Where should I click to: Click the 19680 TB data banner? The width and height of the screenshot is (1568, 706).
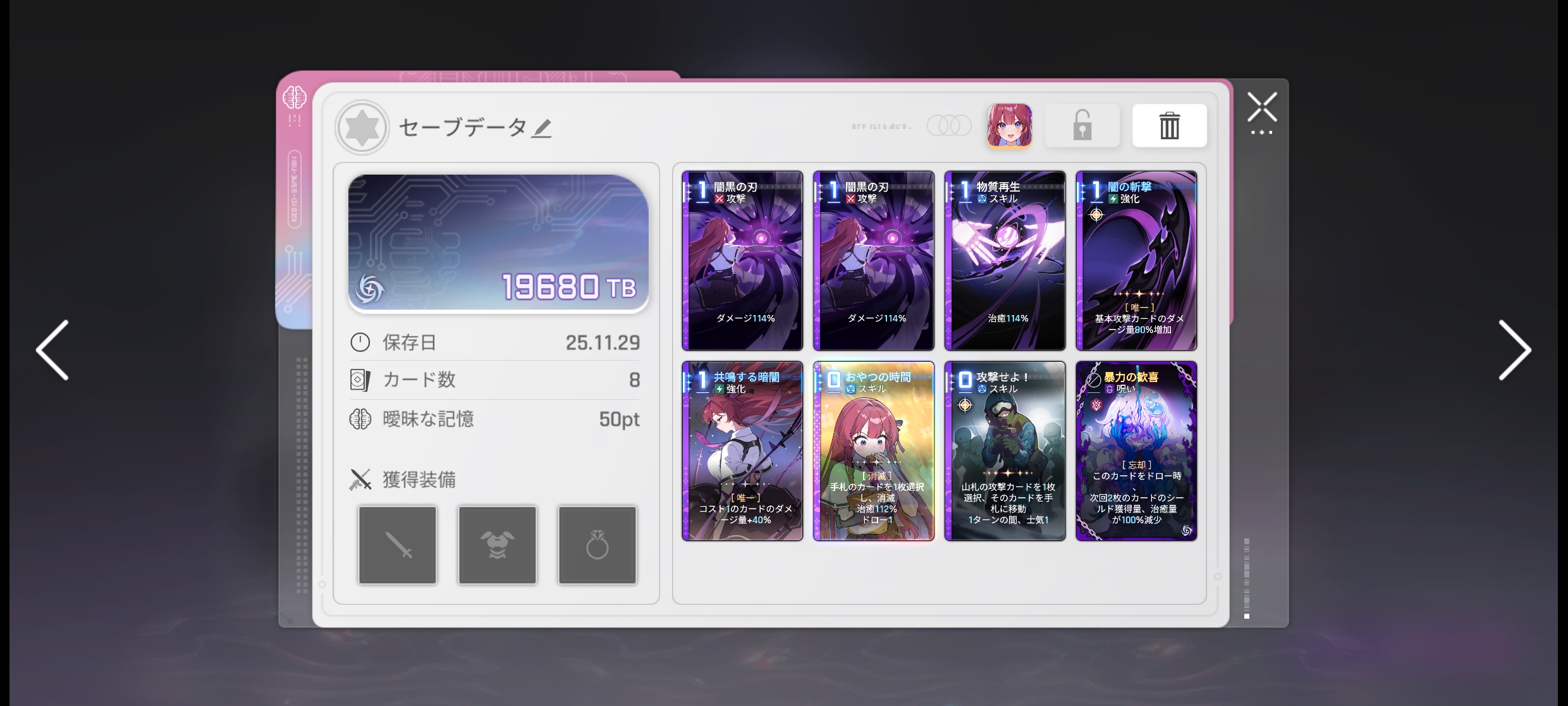tap(498, 244)
